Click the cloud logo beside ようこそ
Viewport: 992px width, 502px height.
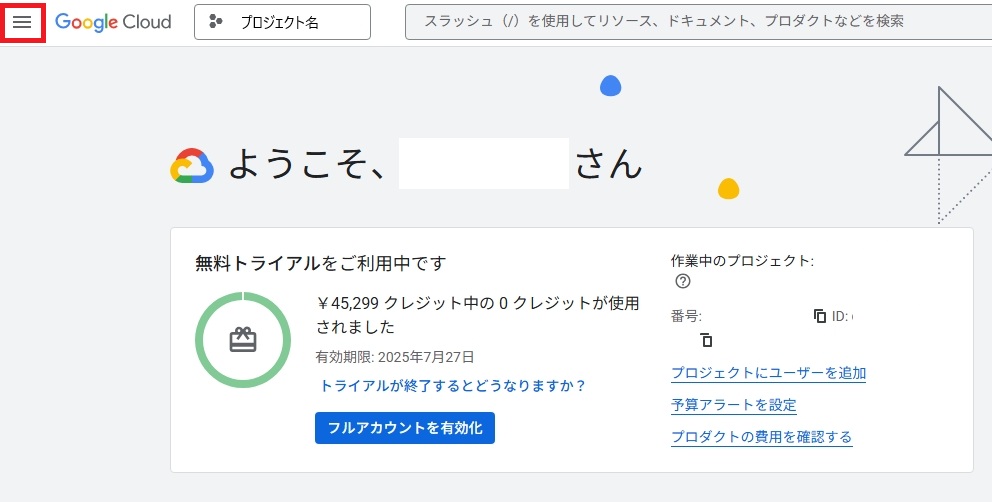tap(192, 166)
